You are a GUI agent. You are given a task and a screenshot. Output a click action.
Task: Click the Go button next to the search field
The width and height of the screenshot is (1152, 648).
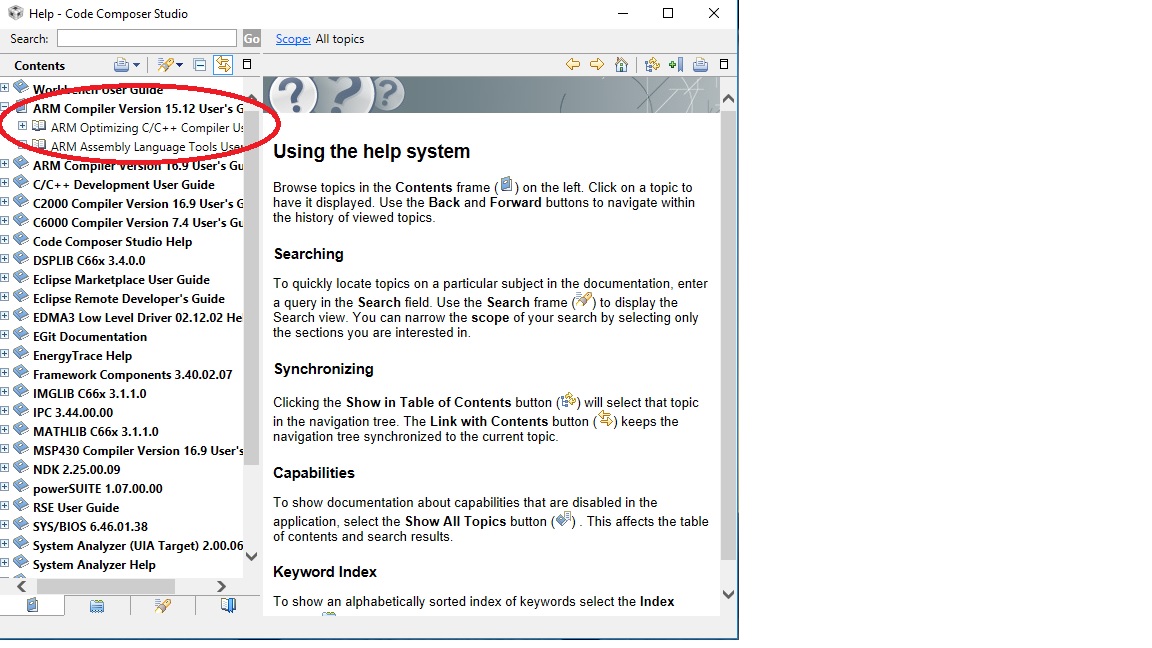(251, 39)
